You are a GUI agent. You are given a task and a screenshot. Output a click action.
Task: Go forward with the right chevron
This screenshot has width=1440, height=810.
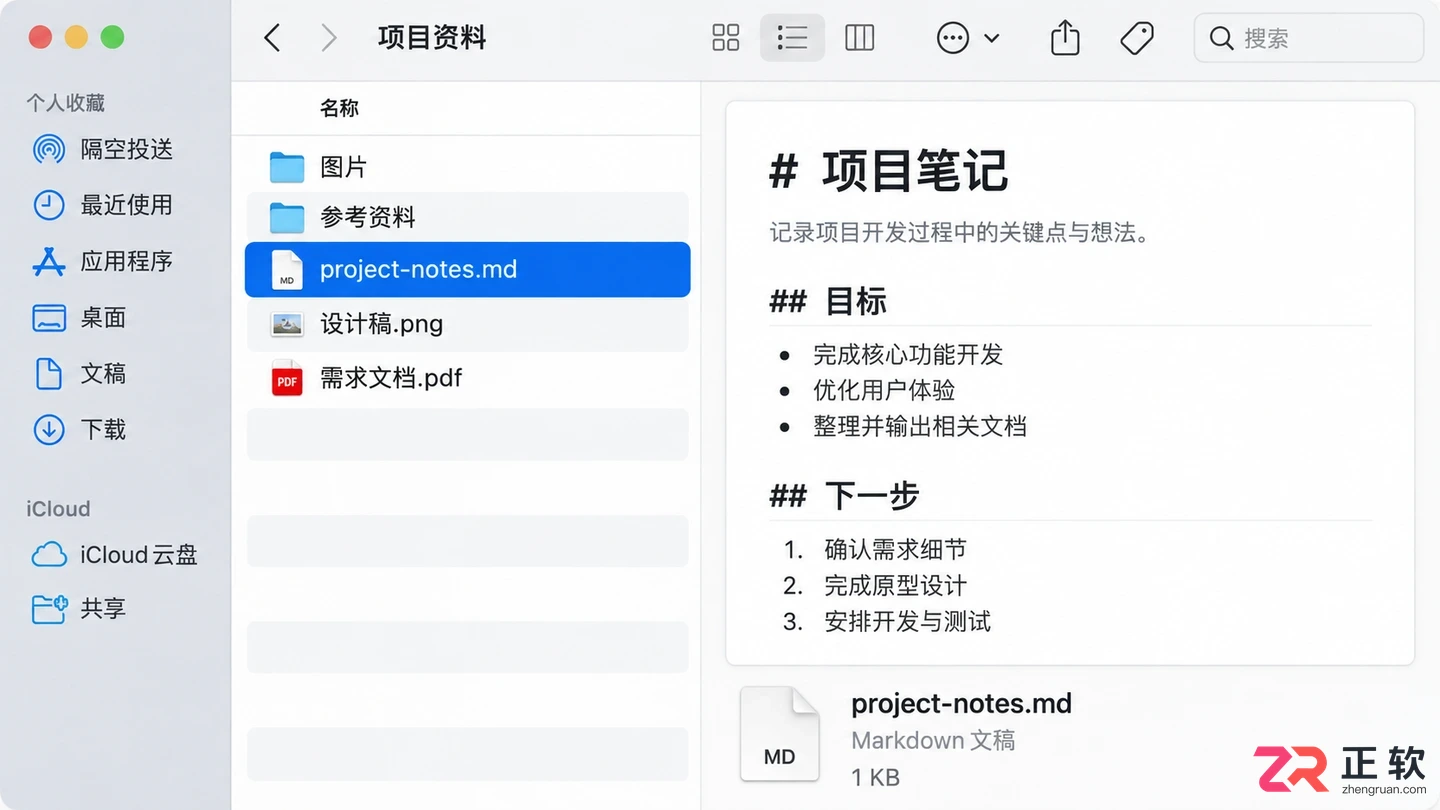tap(328, 38)
